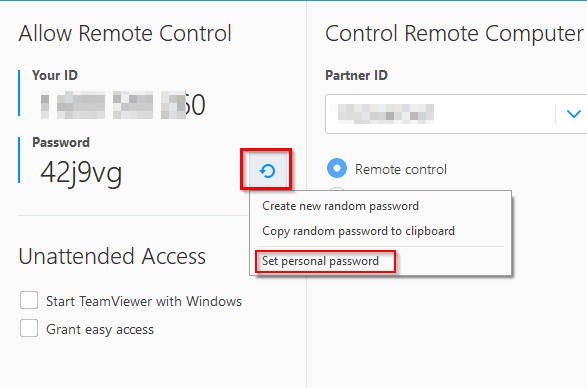Screen dimensions: 587x388
Task: Enable Start TeamViewer with Windows checkbox
Action: point(29,300)
